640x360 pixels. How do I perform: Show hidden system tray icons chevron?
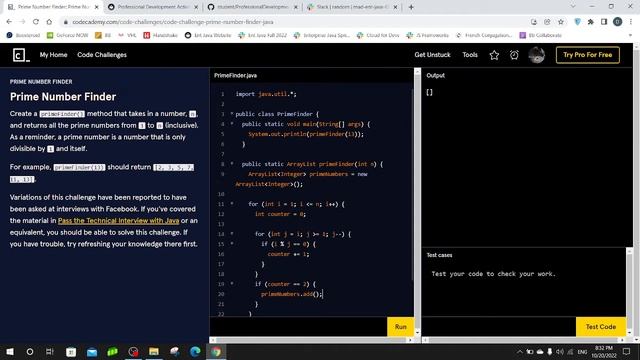[519, 351]
